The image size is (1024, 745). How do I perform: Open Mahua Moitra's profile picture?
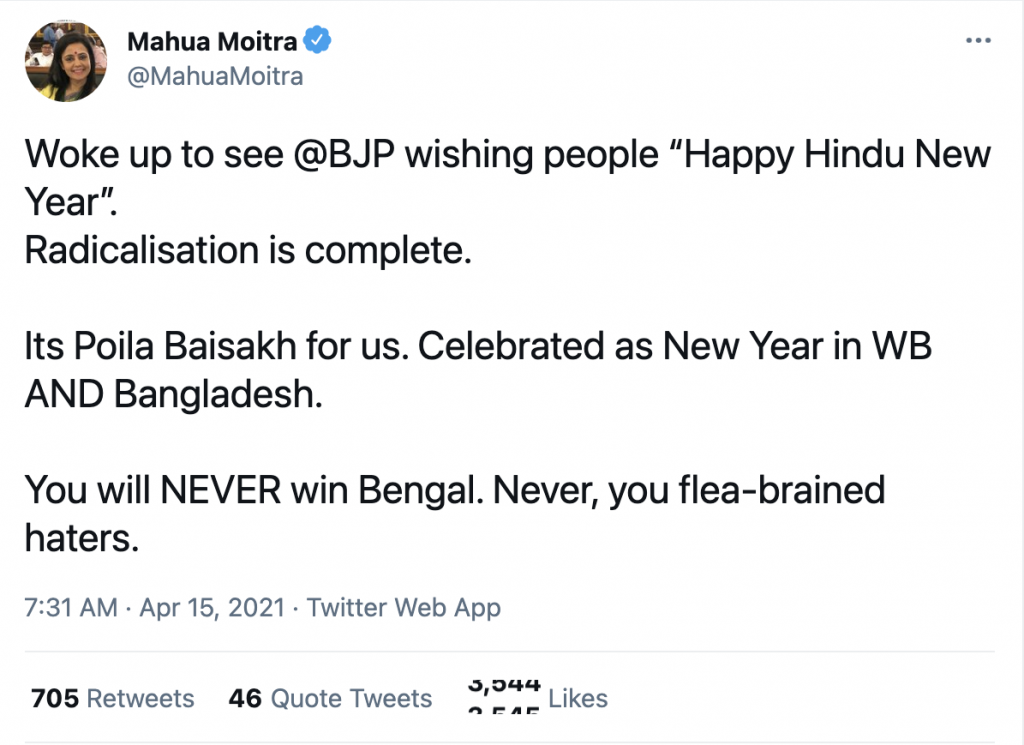(65, 61)
